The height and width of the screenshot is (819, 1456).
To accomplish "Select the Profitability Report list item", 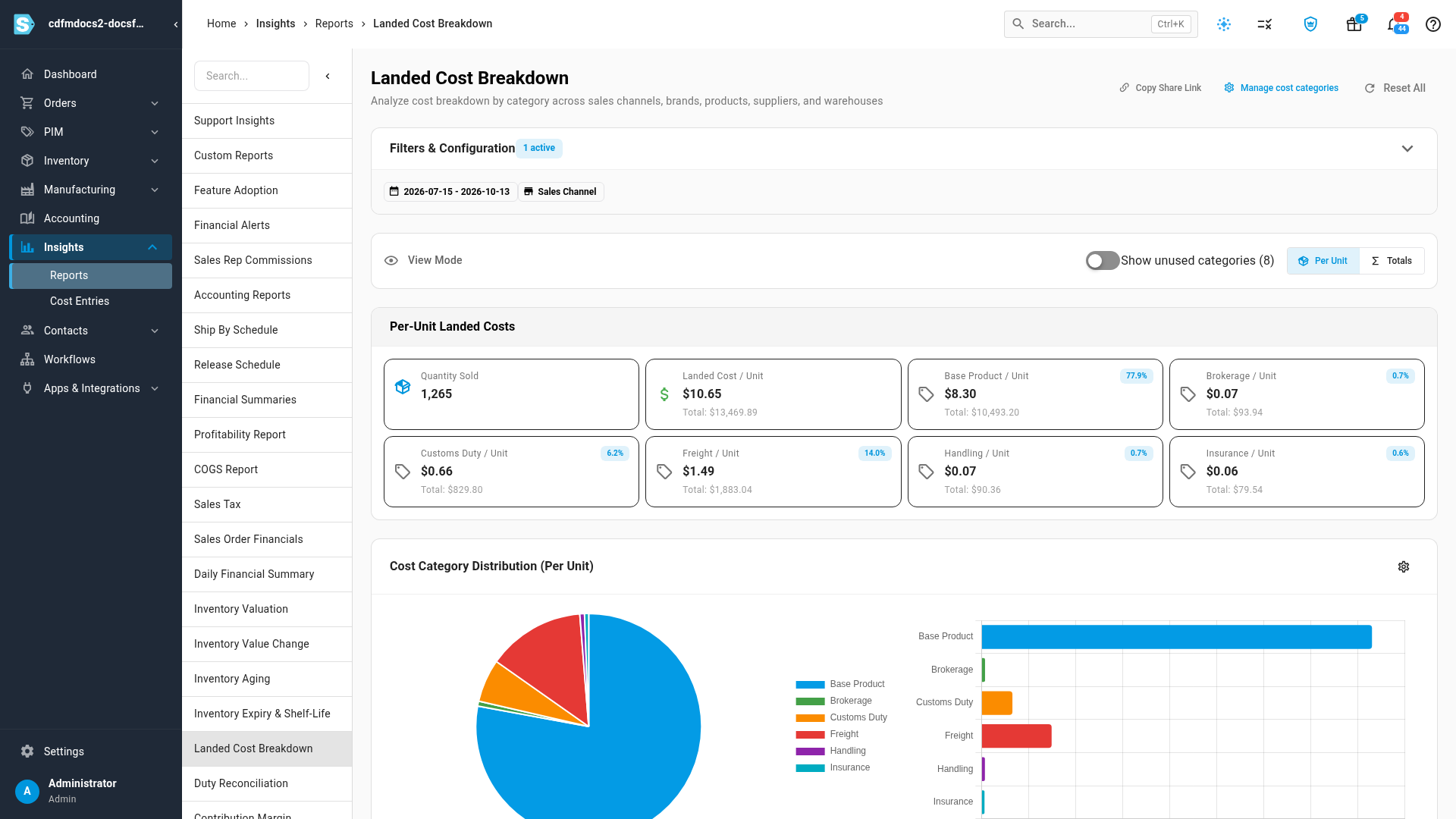I will pos(267,435).
